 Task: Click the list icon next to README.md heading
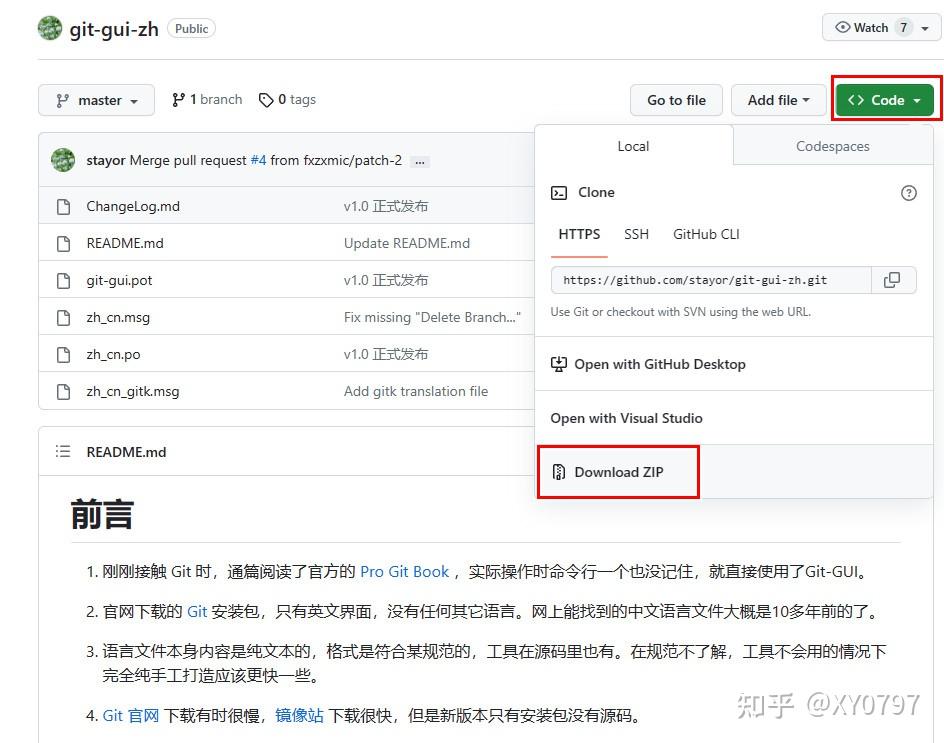61,451
